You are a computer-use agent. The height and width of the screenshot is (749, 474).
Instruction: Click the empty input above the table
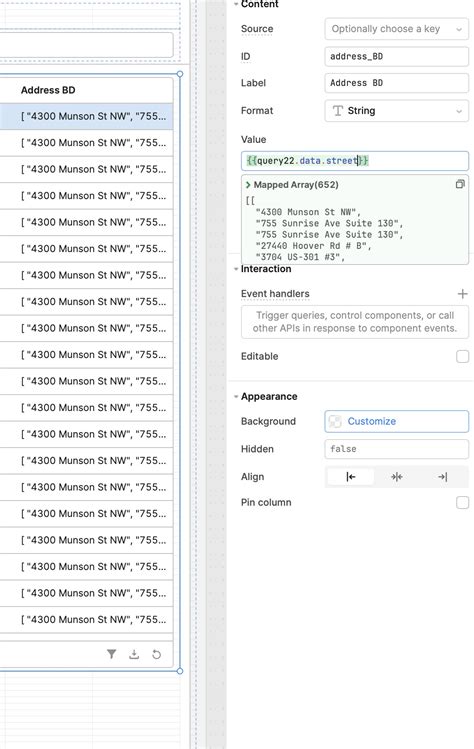(86, 45)
